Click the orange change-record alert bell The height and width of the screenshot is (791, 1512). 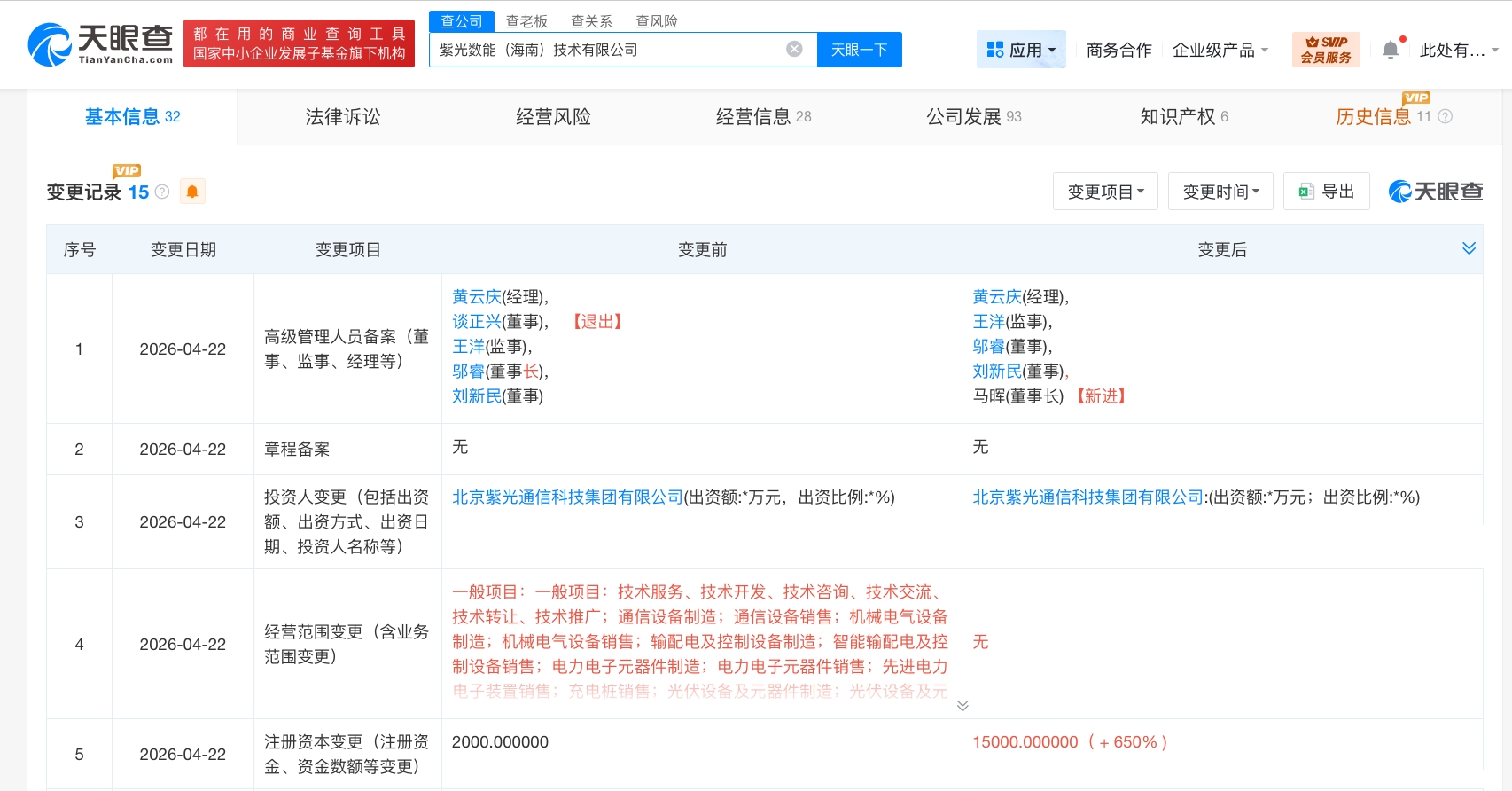(x=192, y=192)
